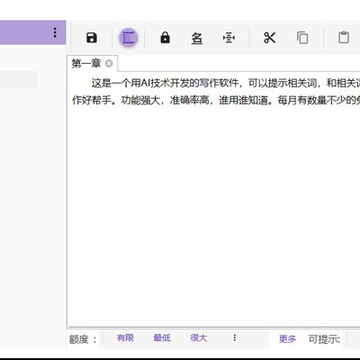Open the naming tool 名 icon
This screenshot has height=360, width=360.
[x=197, y=38]
